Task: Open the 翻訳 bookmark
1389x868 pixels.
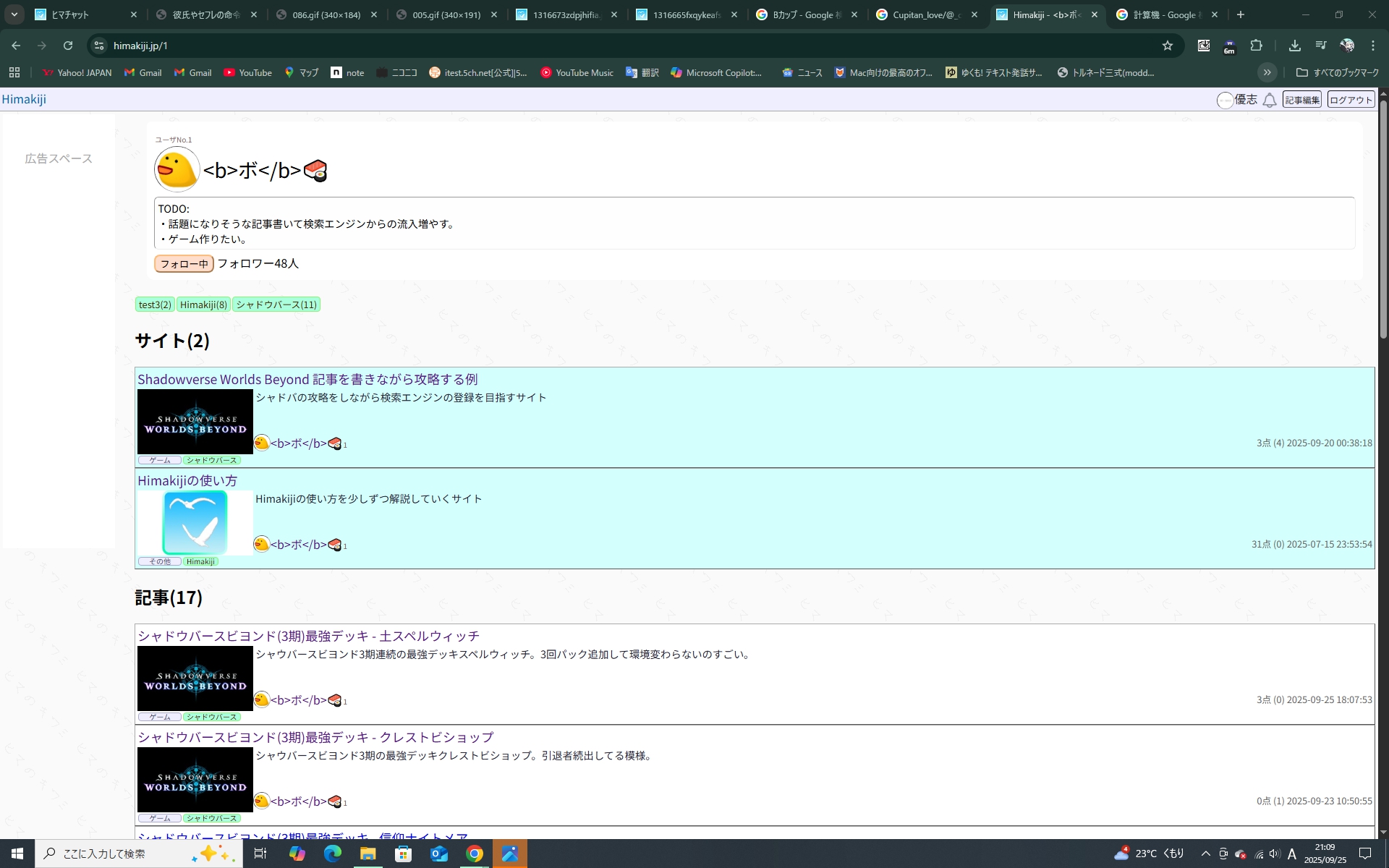Action: (642, 72)
